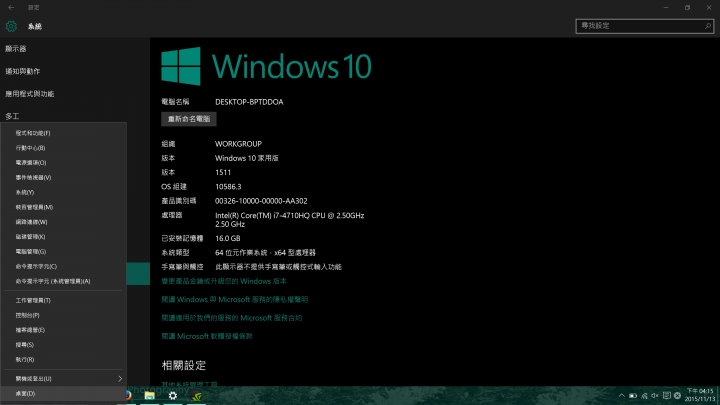This screenshot has width=720, height=405.
Task: Open 電源選項(O) from the context menu
Action: point(63,163)
